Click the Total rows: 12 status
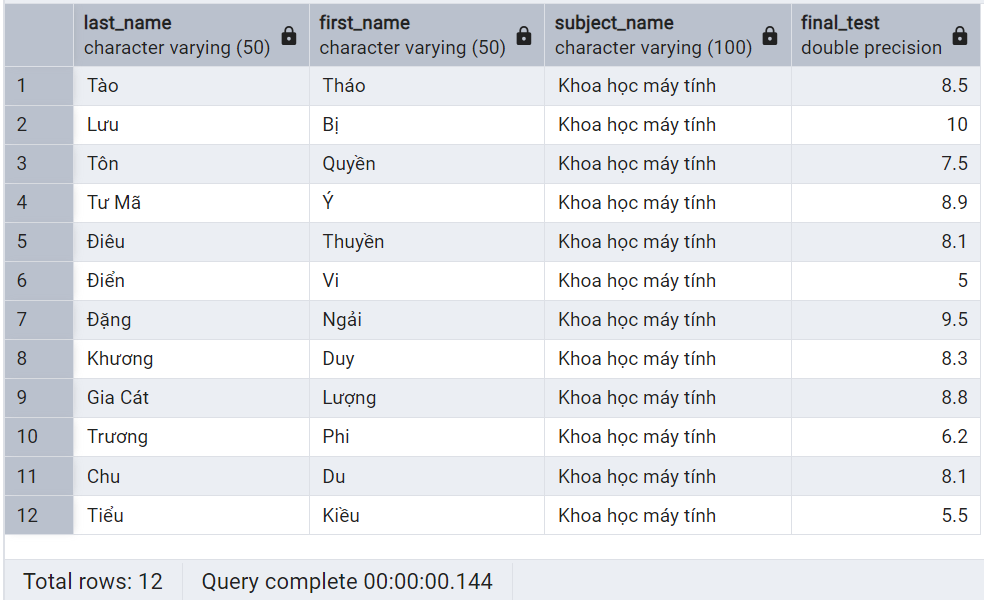Viewport: 984px width, 600px height. coord(93,582)
